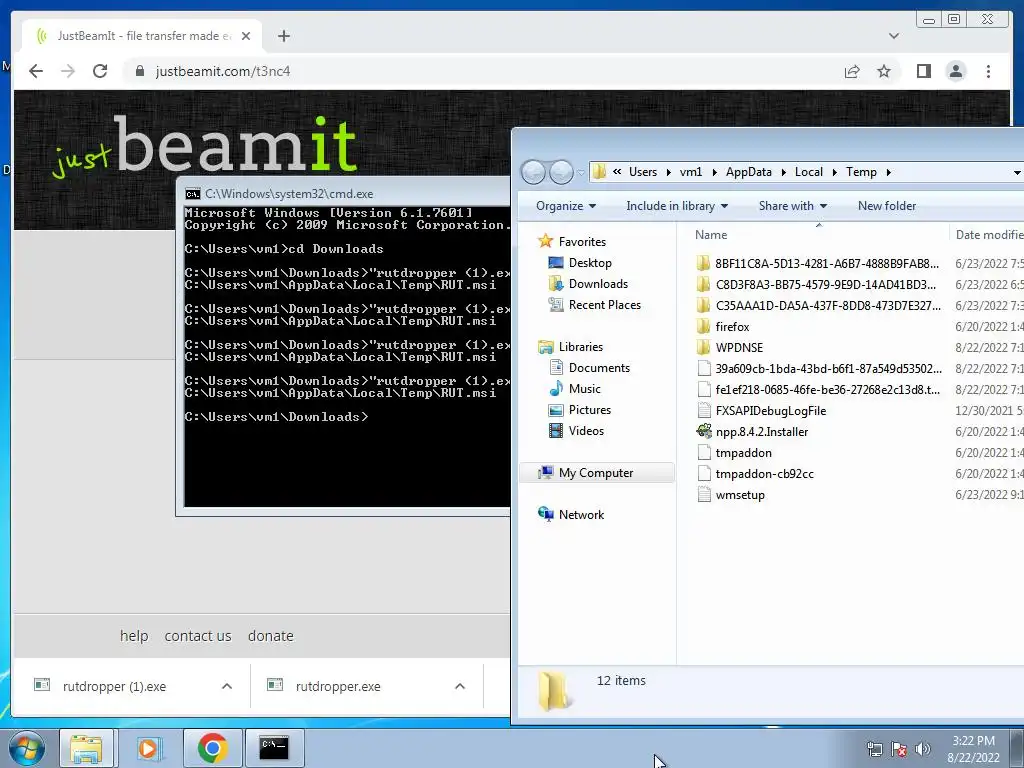Open Windows Media Player taskbar icon
The image size is (1024, 768).
tap(149, 748)
